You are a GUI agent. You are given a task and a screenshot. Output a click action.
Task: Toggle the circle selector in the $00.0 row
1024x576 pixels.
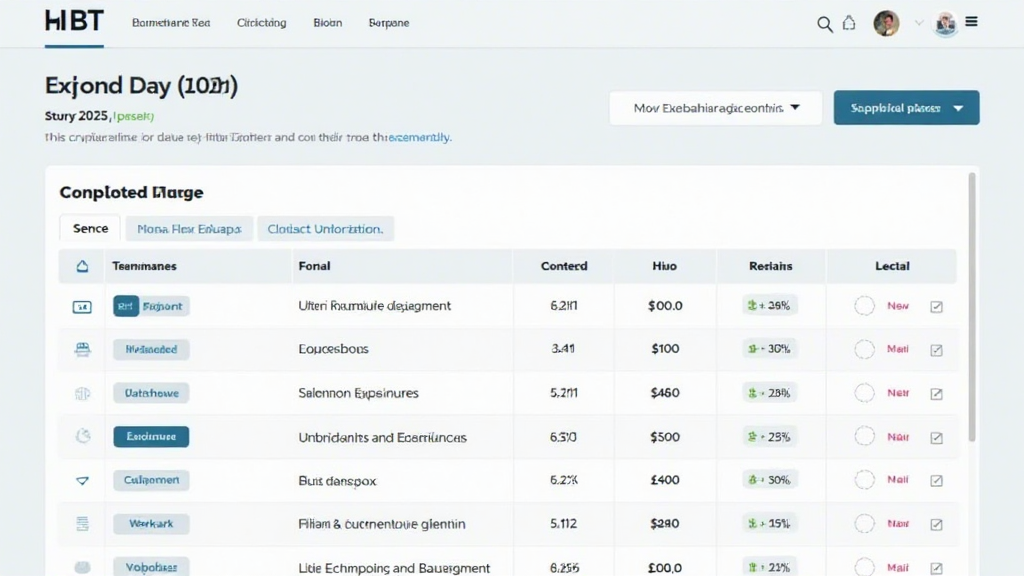865,306
